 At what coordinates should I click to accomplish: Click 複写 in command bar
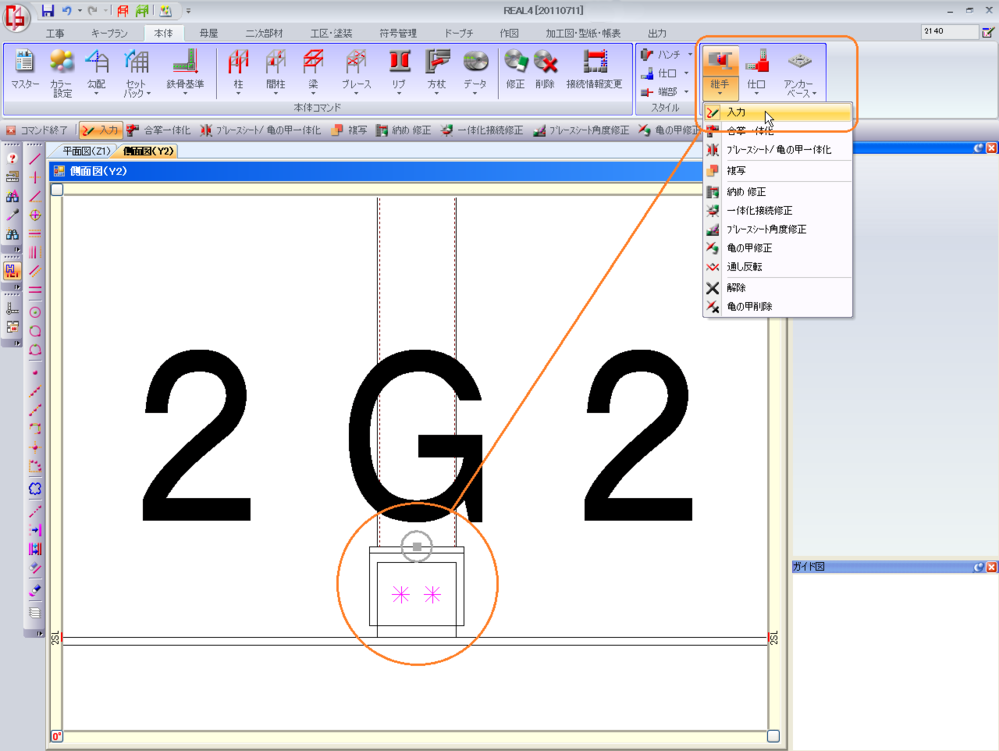(349, 130)
